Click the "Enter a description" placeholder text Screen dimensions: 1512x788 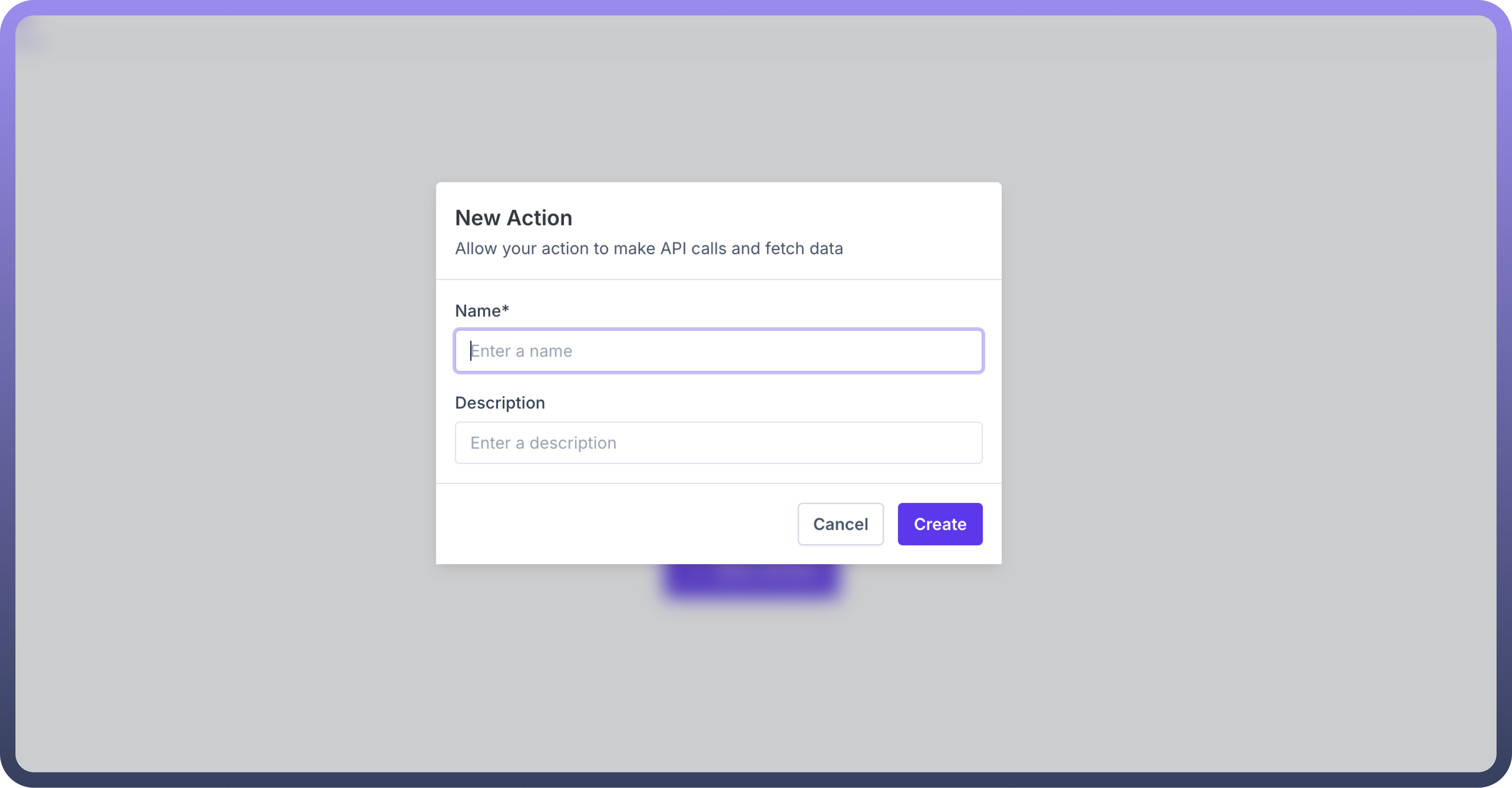pyautogui.click(x=543, y=443)
